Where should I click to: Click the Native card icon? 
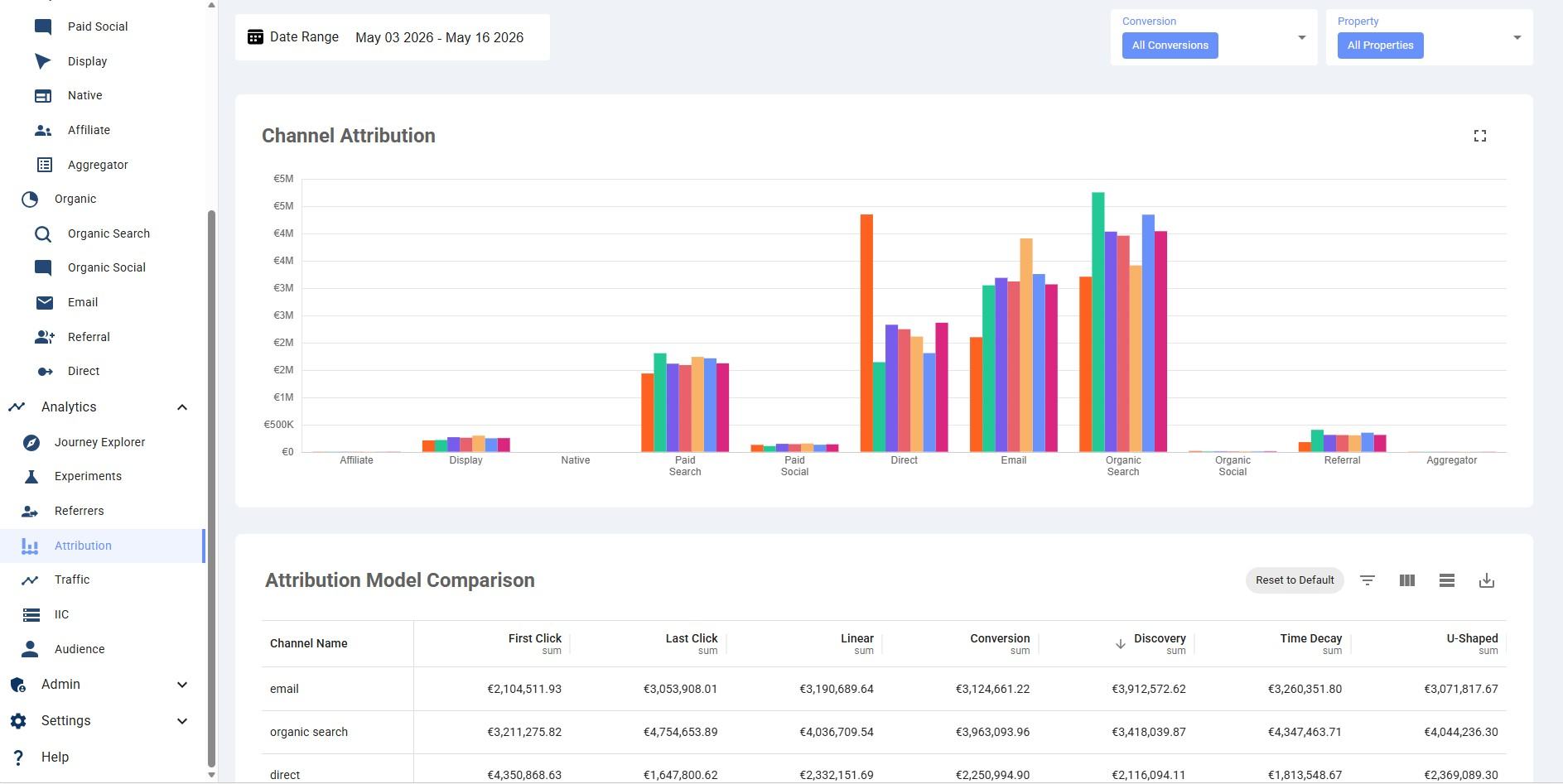click(x=43, y=96)
